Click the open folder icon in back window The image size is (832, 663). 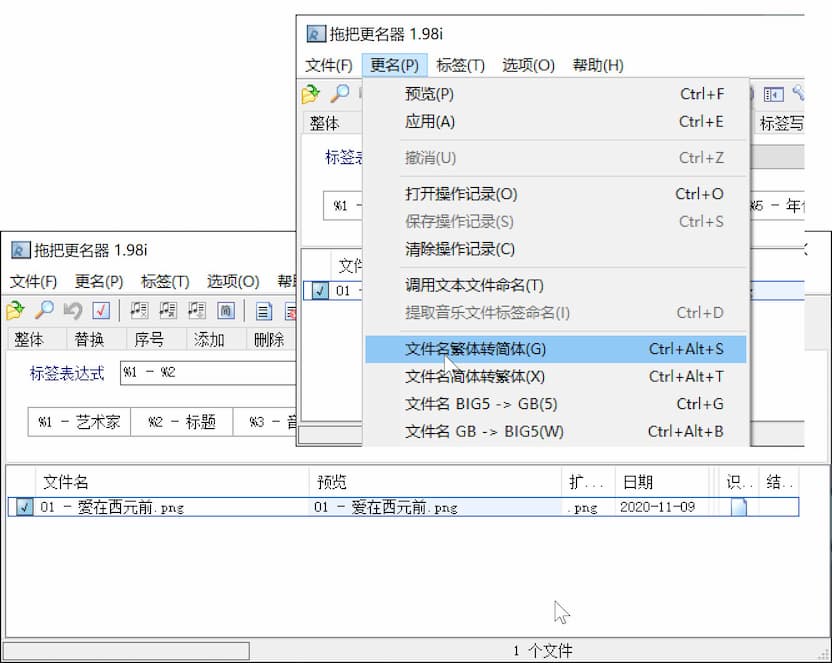[x=311, y=94]
